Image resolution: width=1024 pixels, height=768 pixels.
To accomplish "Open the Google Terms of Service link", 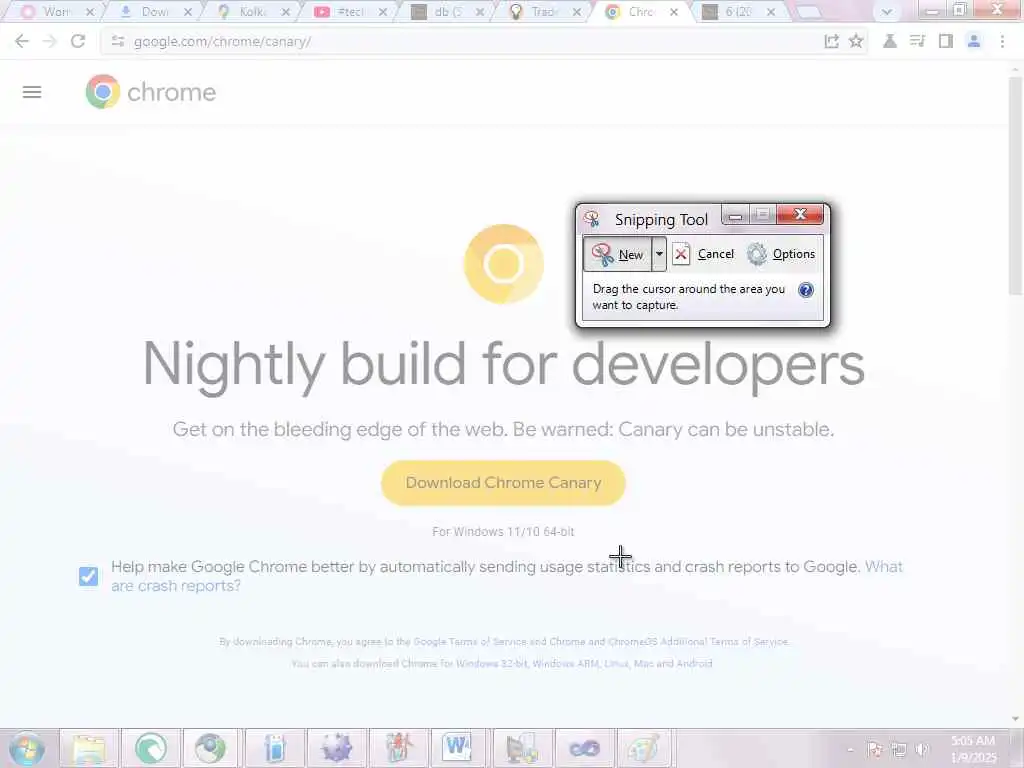I will click(470, 642).
